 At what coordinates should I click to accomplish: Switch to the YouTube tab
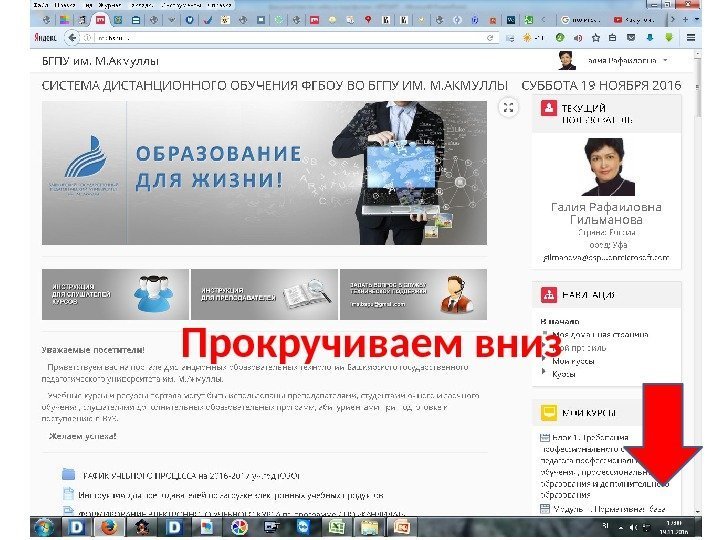(x=634, y=20)
